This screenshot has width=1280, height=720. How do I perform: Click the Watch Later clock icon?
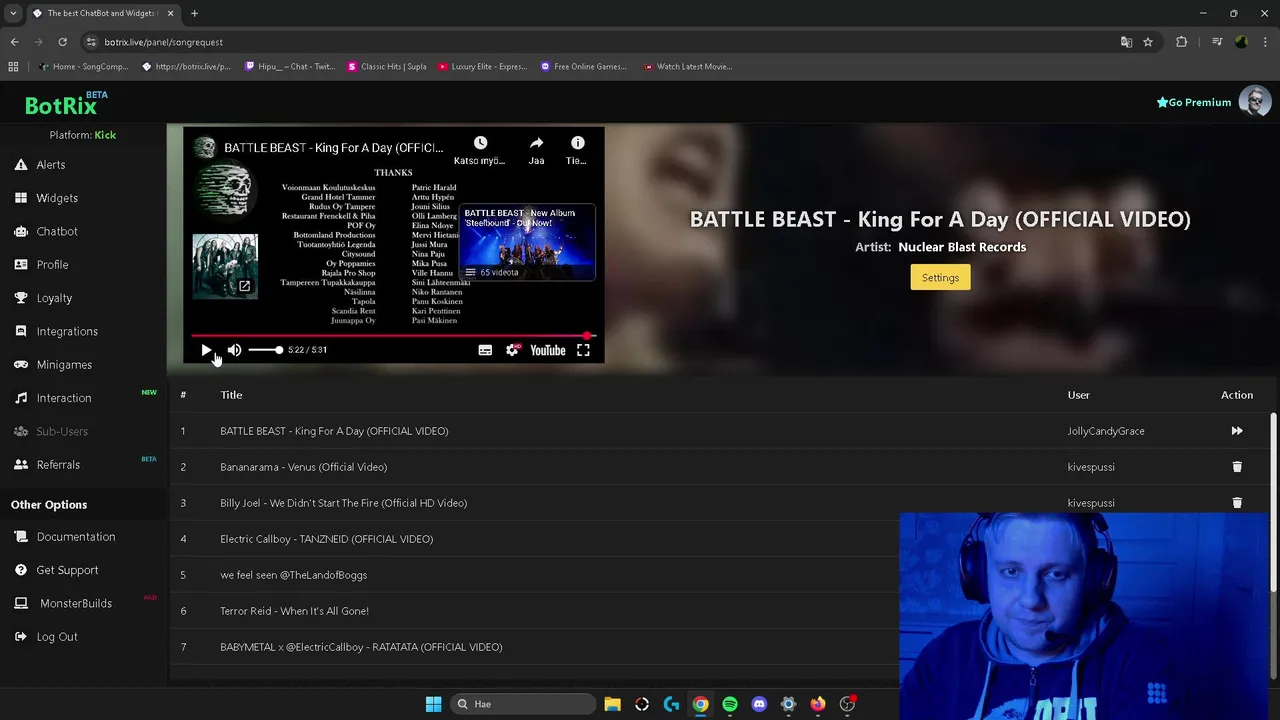click(x=480, y=144)
